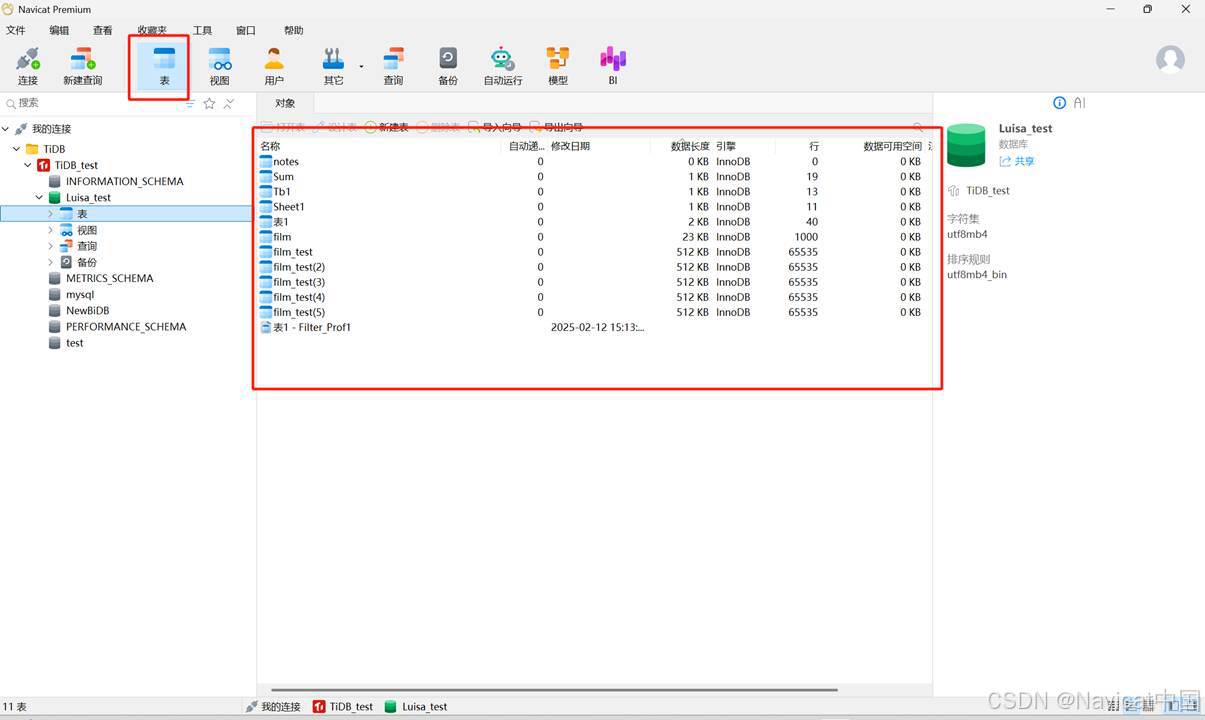The width and height of the screenshot is (1205, 720).
Task: Click the collapse-all icon next to the star
Action: pos(229,103)
